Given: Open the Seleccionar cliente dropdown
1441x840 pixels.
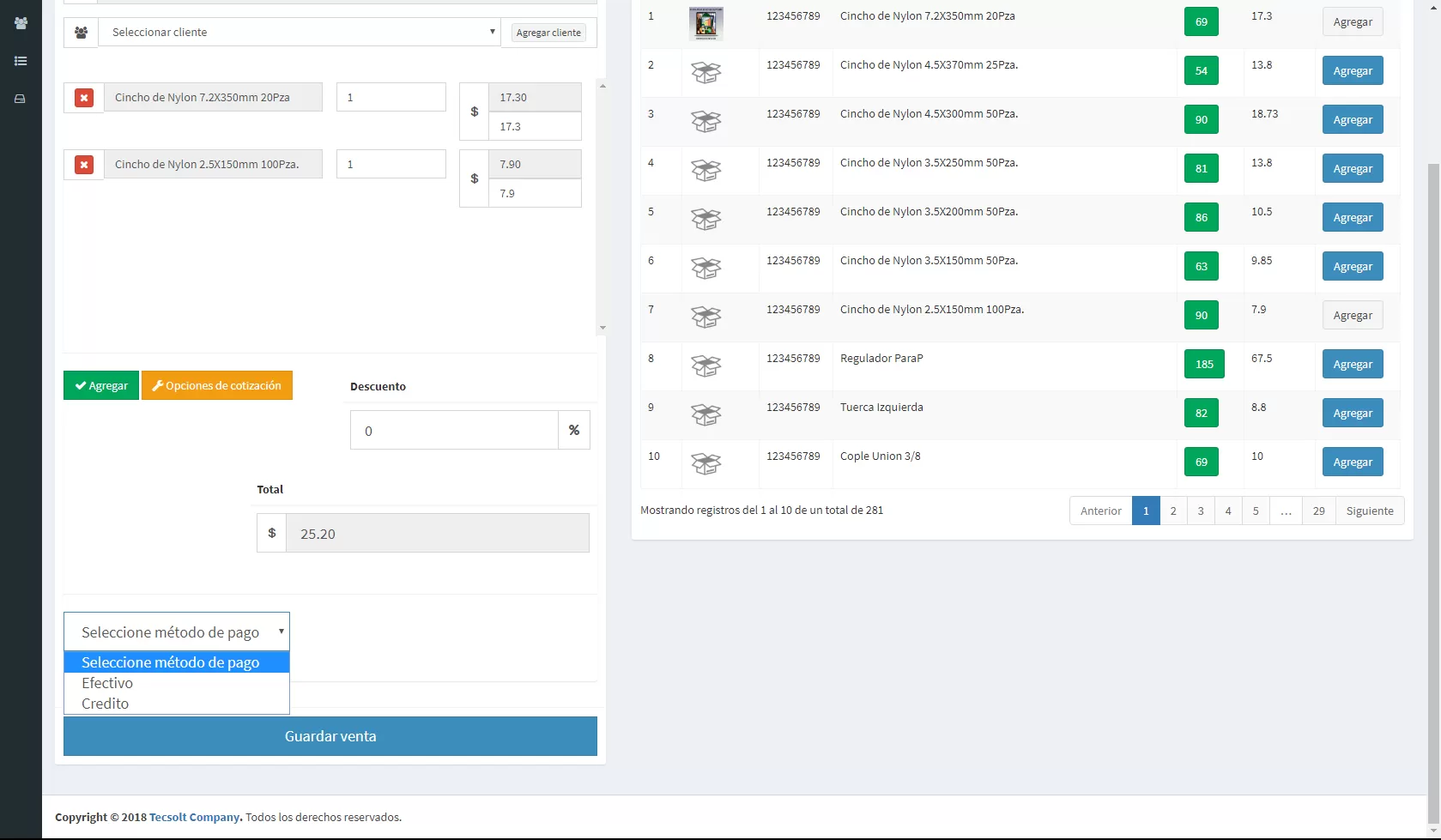Looking at the screenshot, I should (299, 33).
